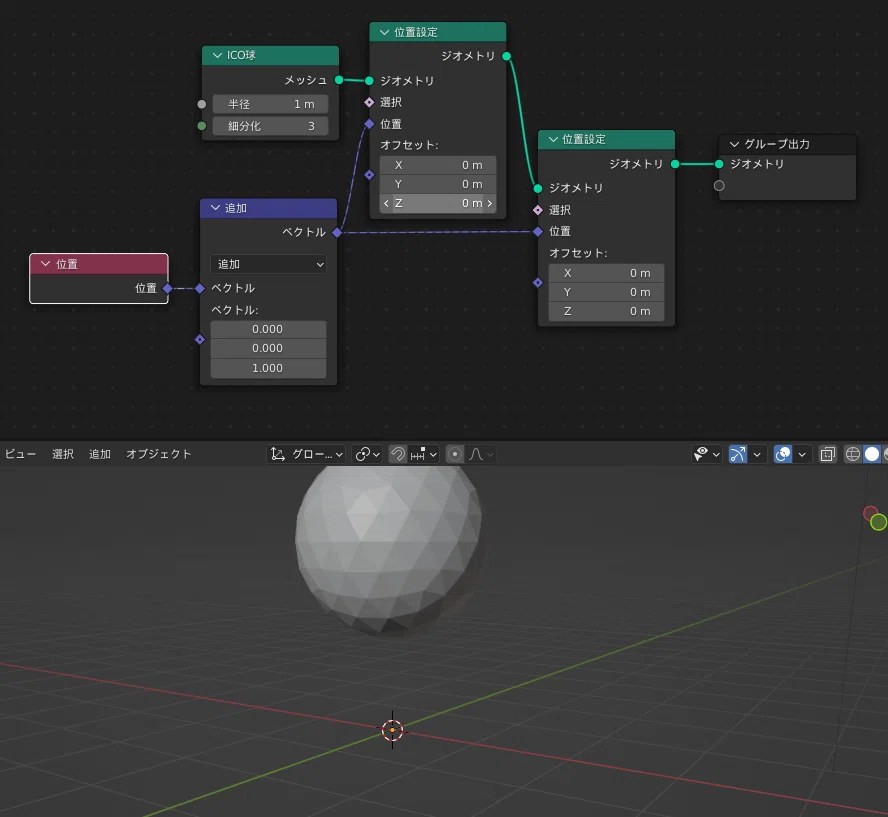Click the X offset field in first 位置設定
Screen dimensions: 888x817
click(438, 165)
